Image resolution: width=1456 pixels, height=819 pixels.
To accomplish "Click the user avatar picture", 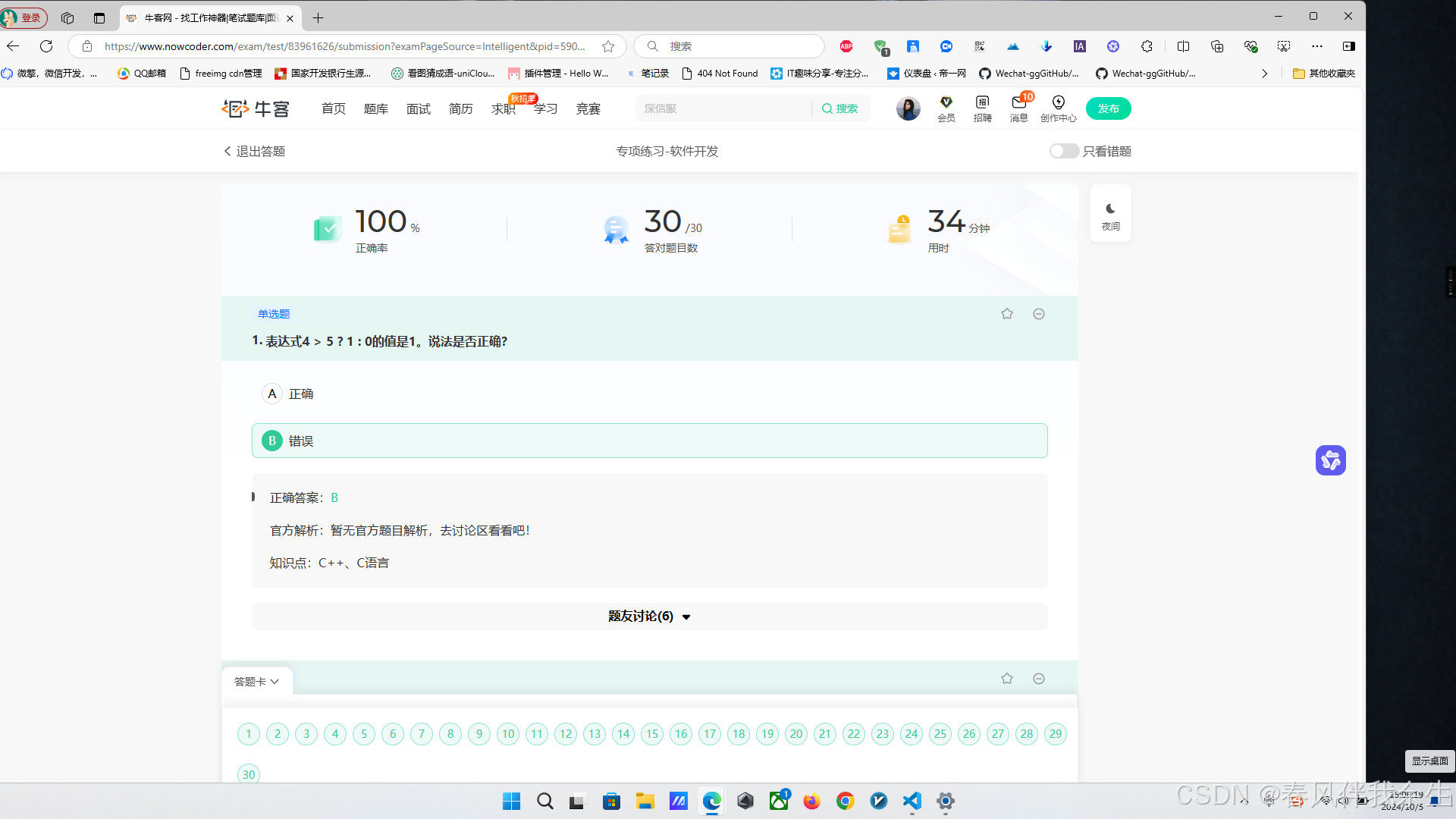I will [908, 108].
